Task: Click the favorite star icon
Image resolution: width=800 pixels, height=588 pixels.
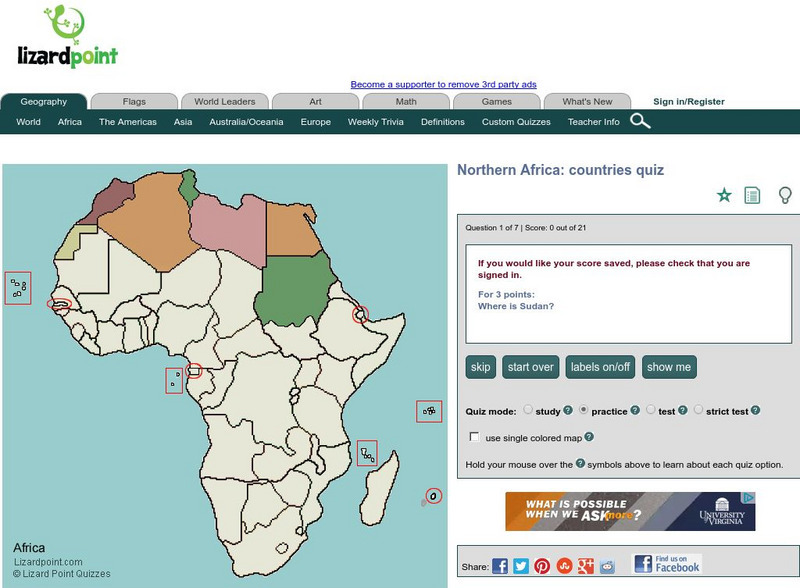Action: tap(724, 195)
